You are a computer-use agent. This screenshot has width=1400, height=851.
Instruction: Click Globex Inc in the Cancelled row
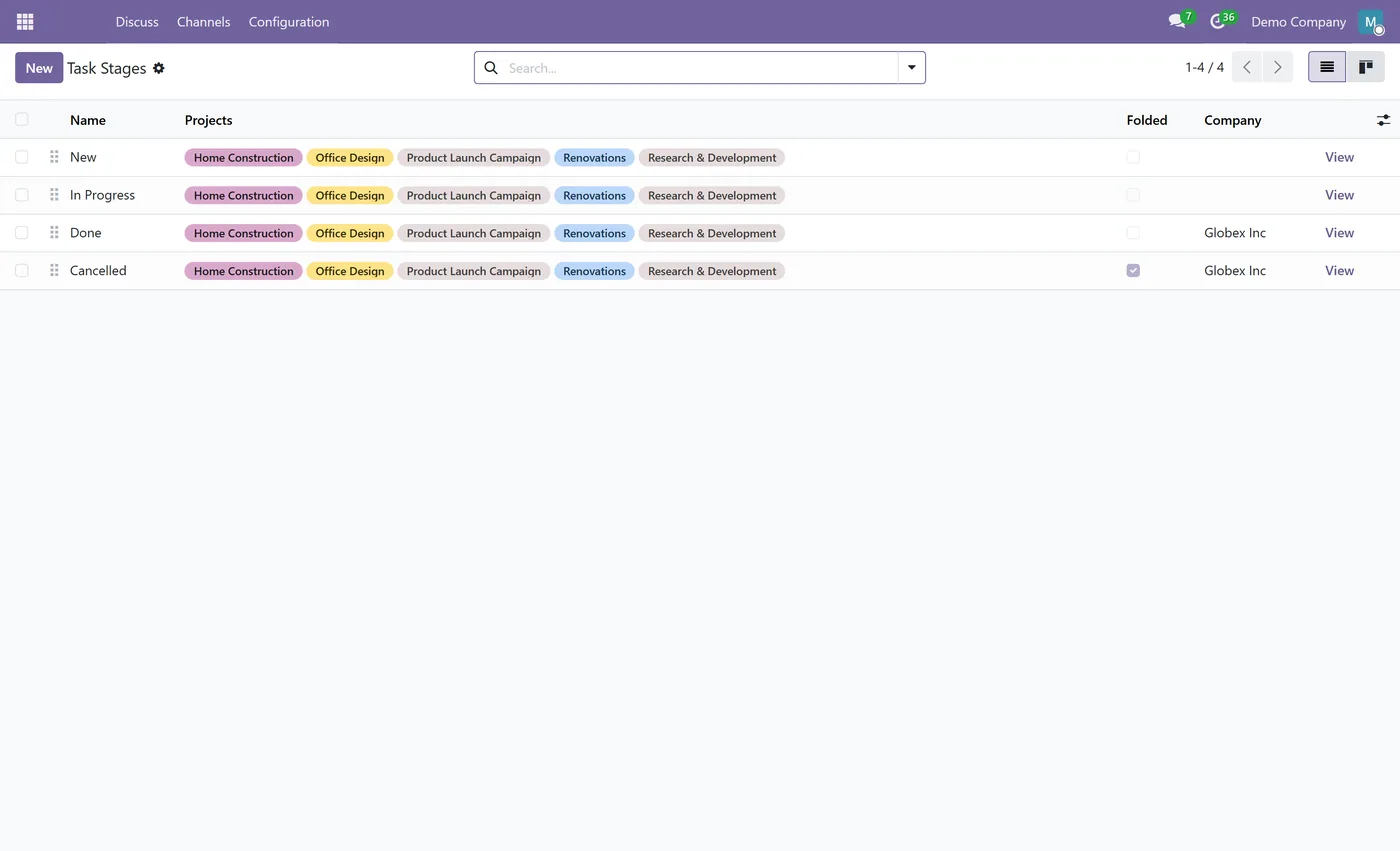pos(1235,271)
